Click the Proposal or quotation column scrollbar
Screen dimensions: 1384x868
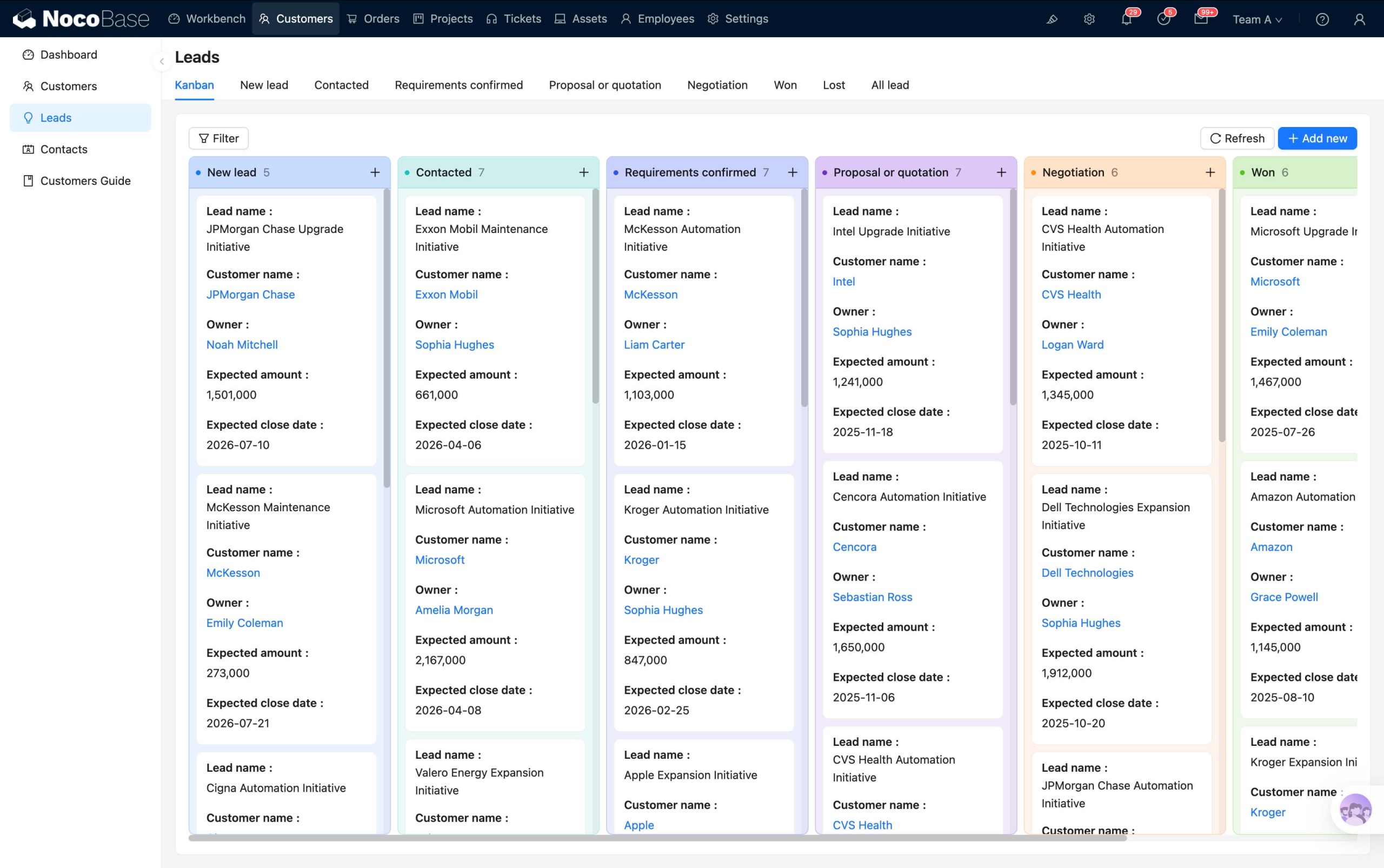click(1013, 296)
